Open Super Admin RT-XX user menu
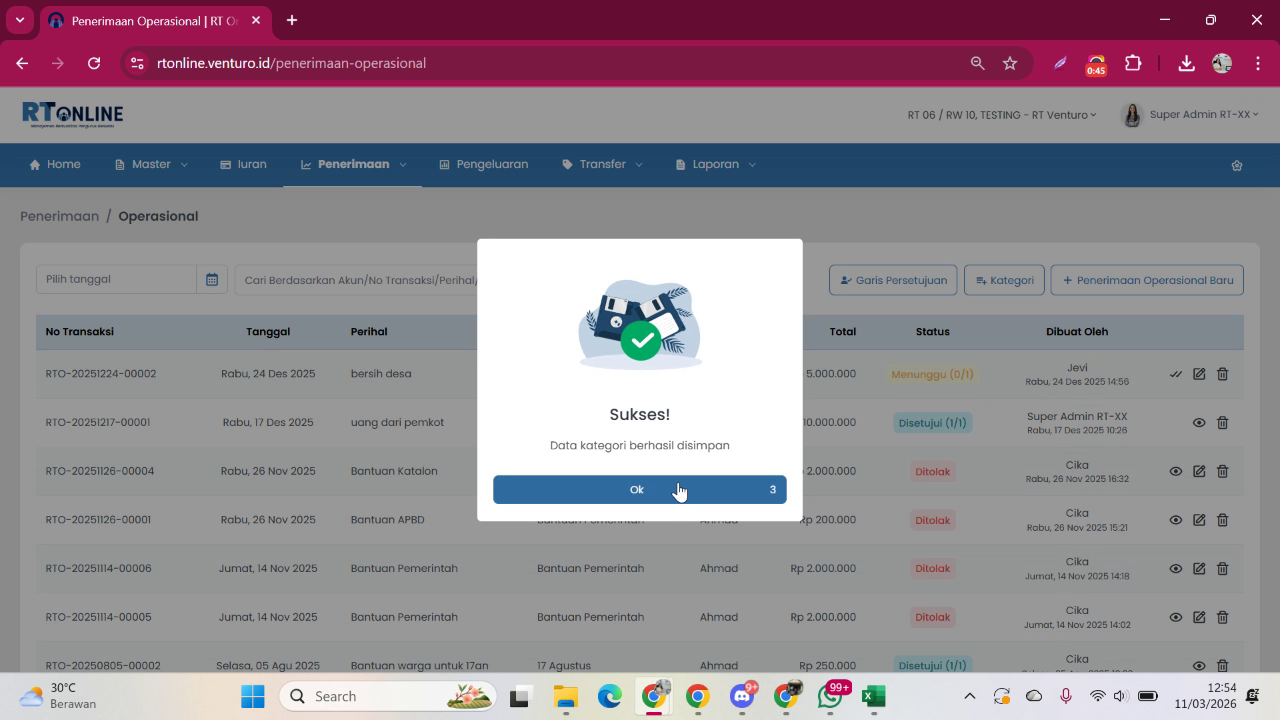This screenshot has width=1280, height=720. tap(1191, 115)
